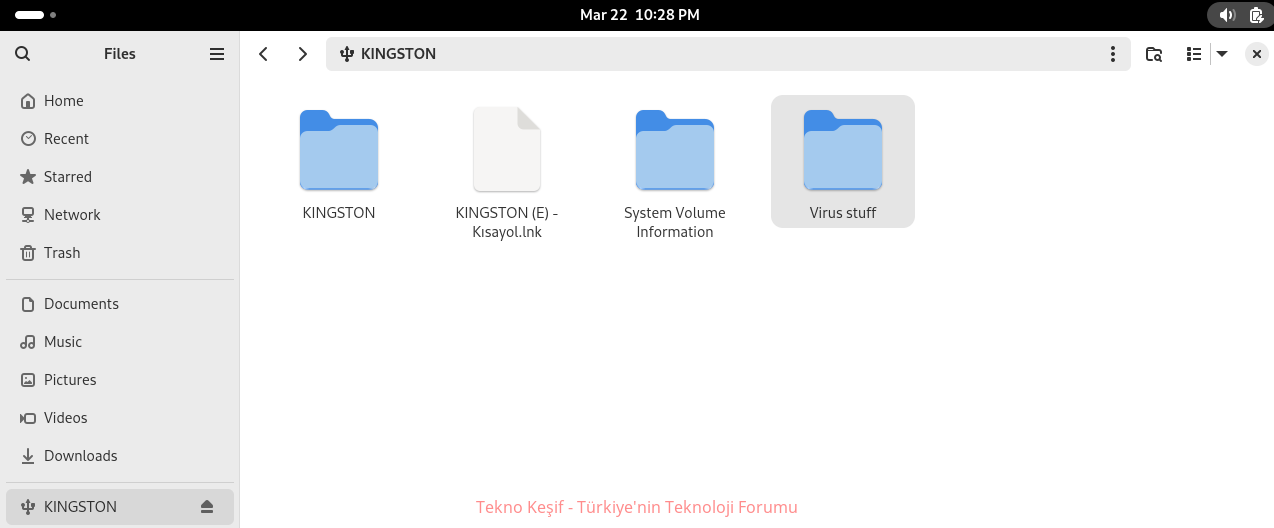The width and height of the screenshot is (1274, 528).
Task: Click the KINGSTON path bar text
Action: tap(398, 54)
